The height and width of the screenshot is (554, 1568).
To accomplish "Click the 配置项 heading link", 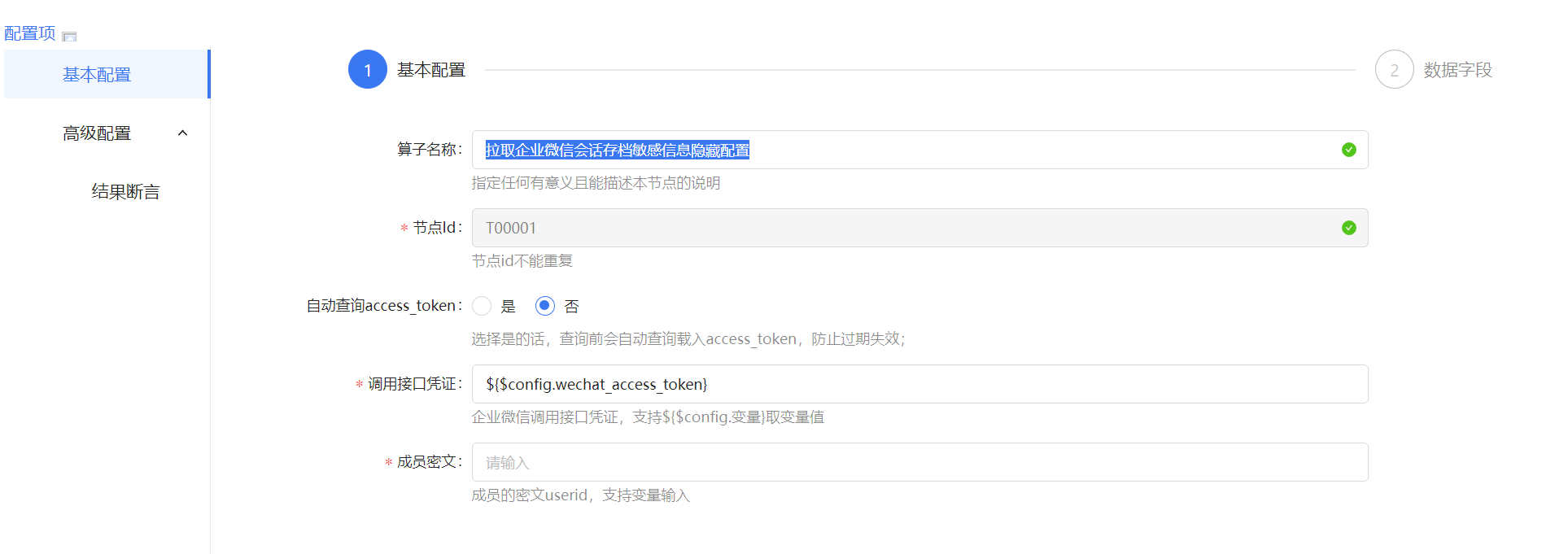I will click(30, 33).
